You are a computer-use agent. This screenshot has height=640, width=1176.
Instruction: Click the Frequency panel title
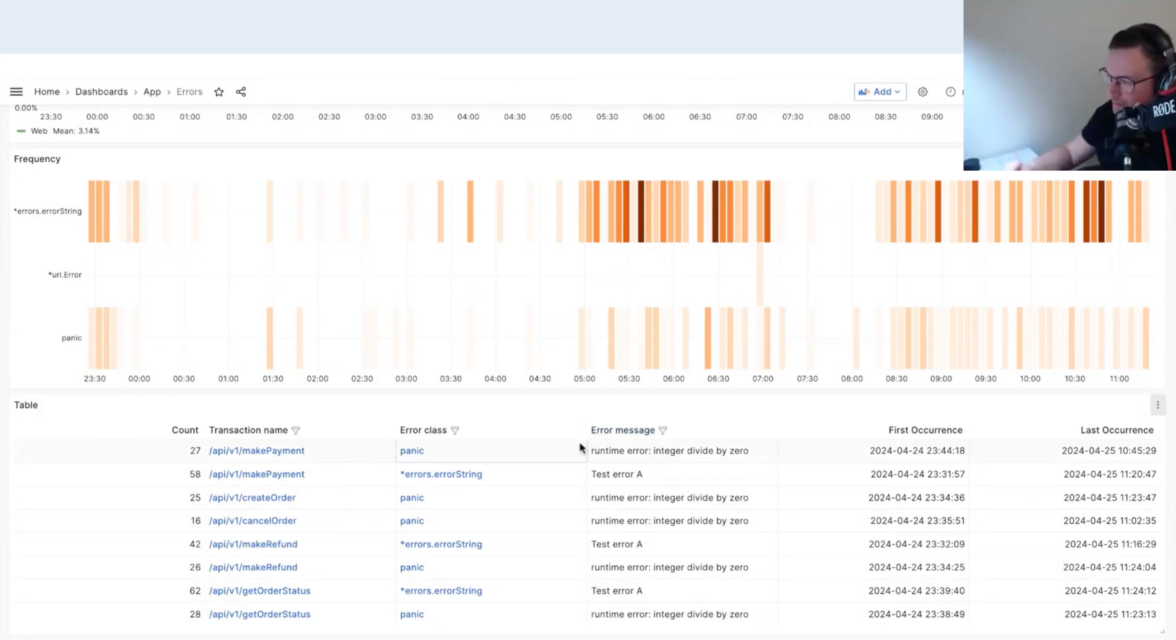point(37,159)
